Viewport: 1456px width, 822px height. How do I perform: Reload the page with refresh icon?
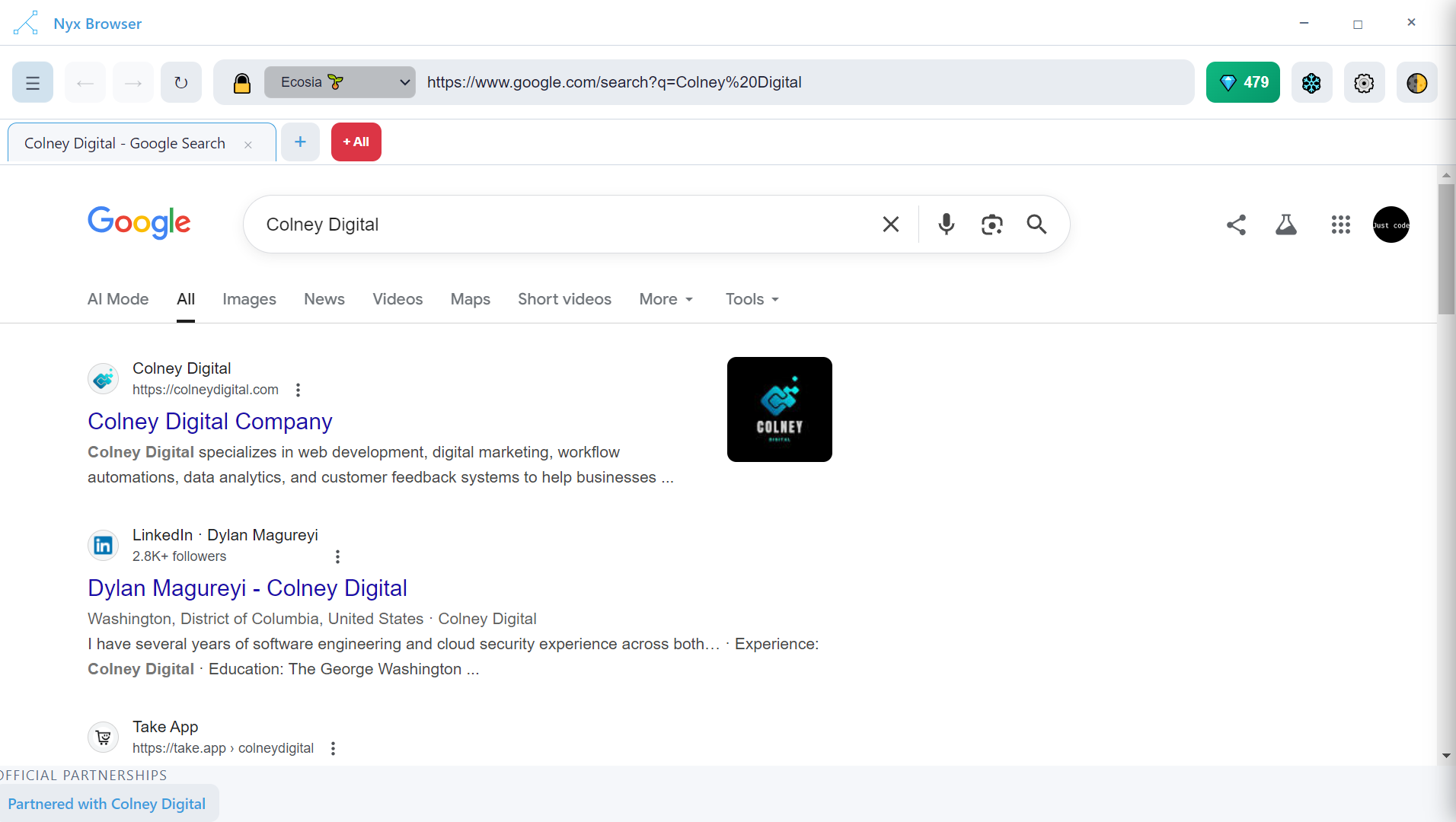tap(181, 82)
